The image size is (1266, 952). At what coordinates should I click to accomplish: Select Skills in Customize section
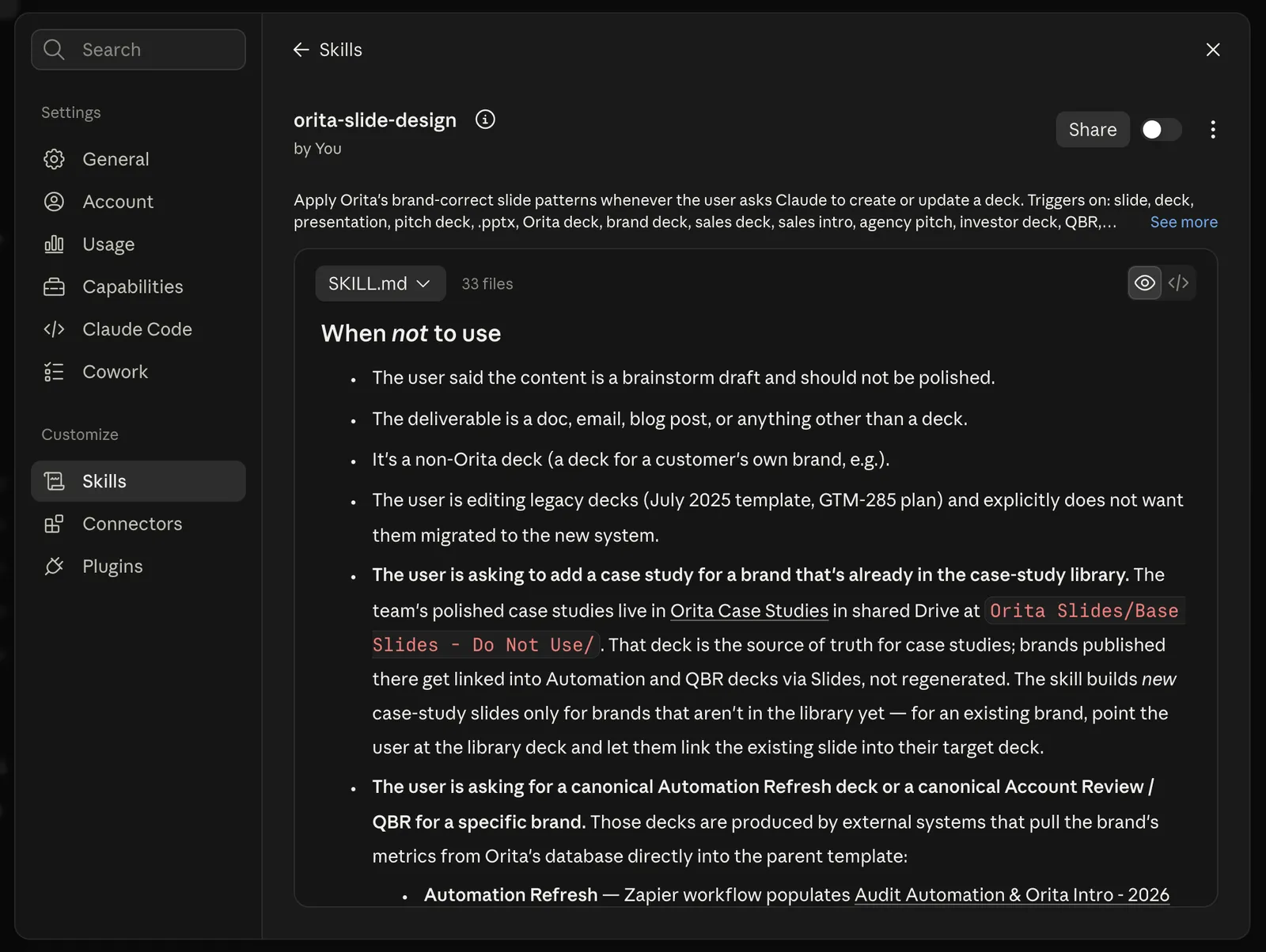[x=138, y=481]
